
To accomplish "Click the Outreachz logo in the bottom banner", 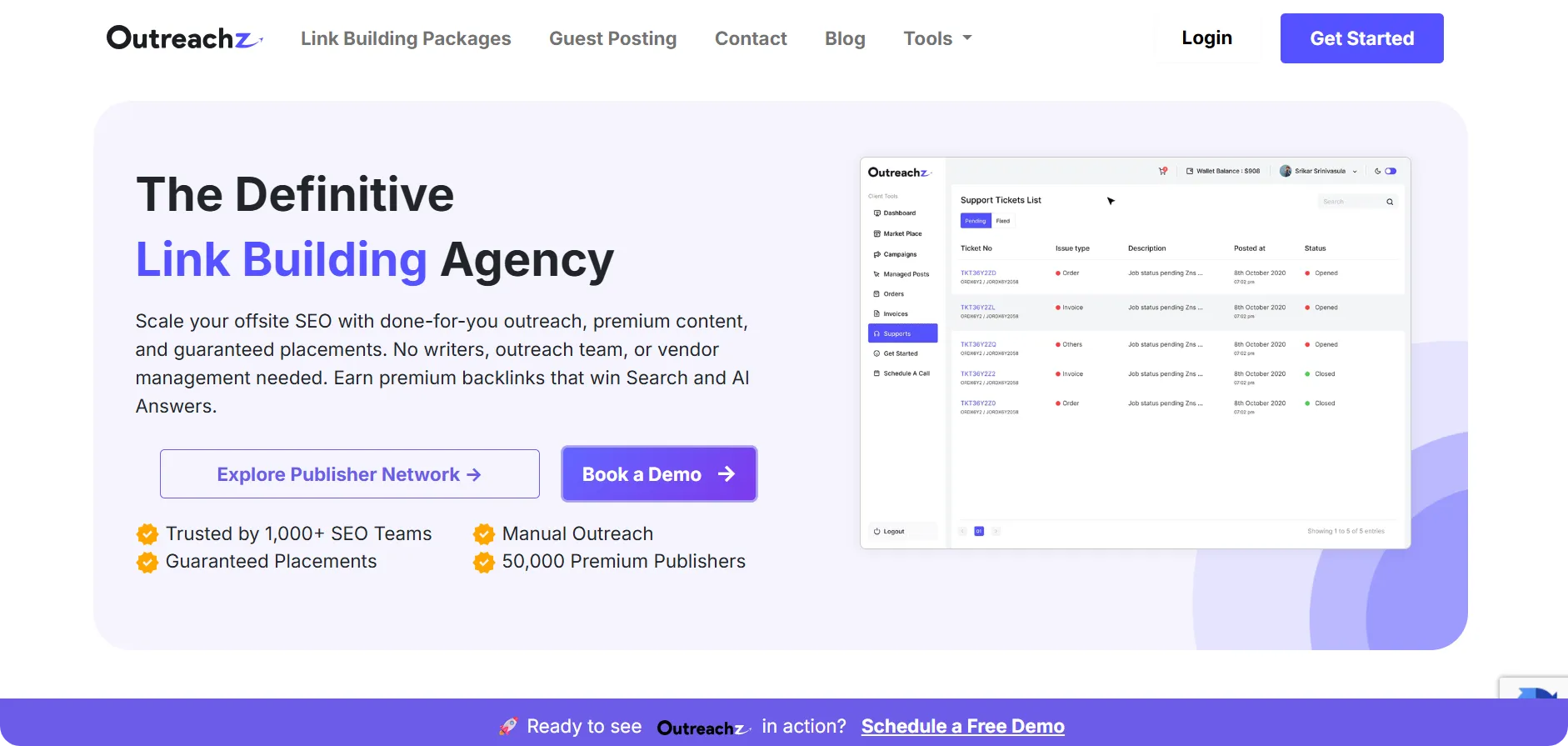I will tap(704, 728).
